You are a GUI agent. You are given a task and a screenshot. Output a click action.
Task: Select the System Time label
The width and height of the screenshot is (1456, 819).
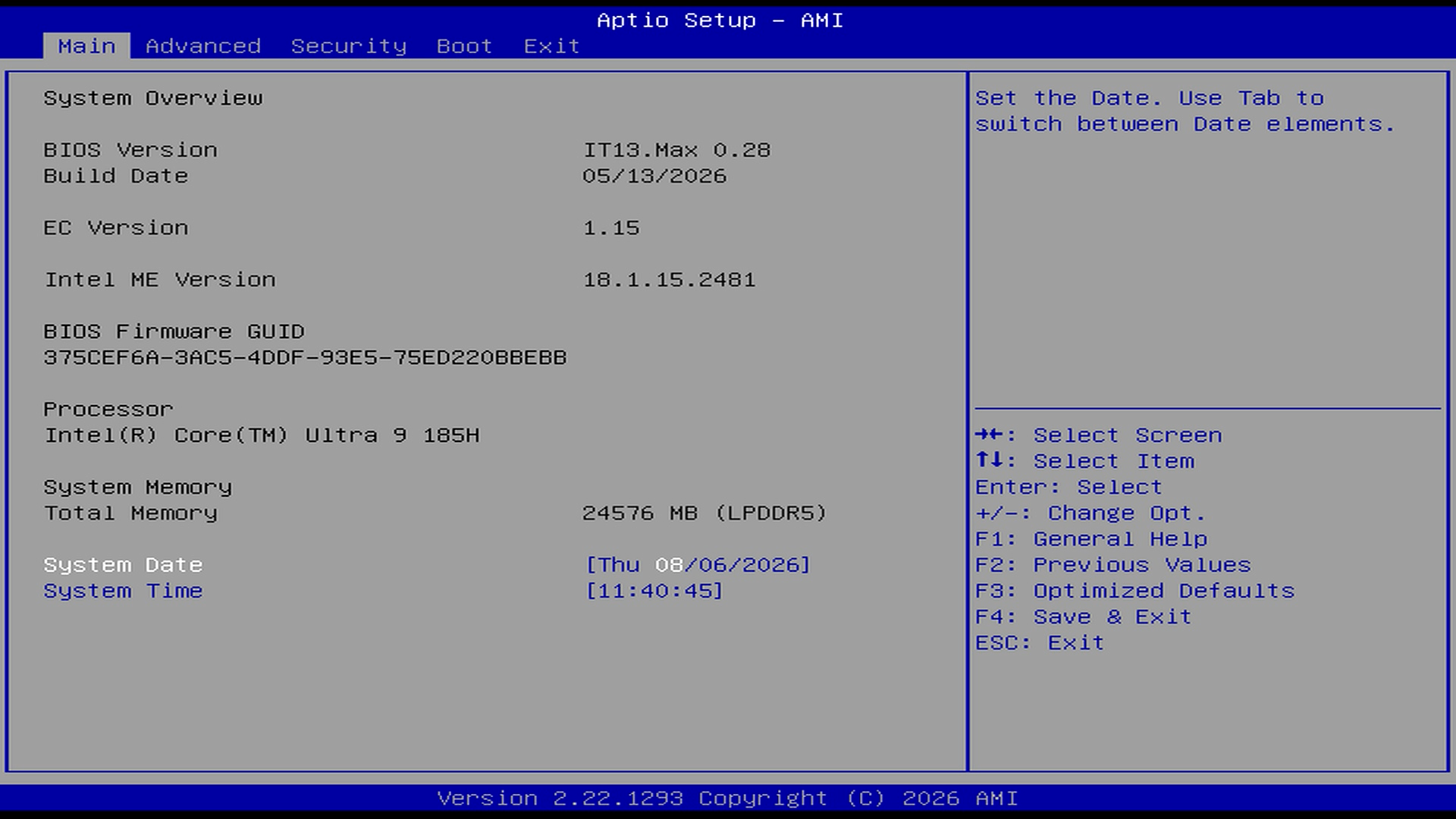123,591
